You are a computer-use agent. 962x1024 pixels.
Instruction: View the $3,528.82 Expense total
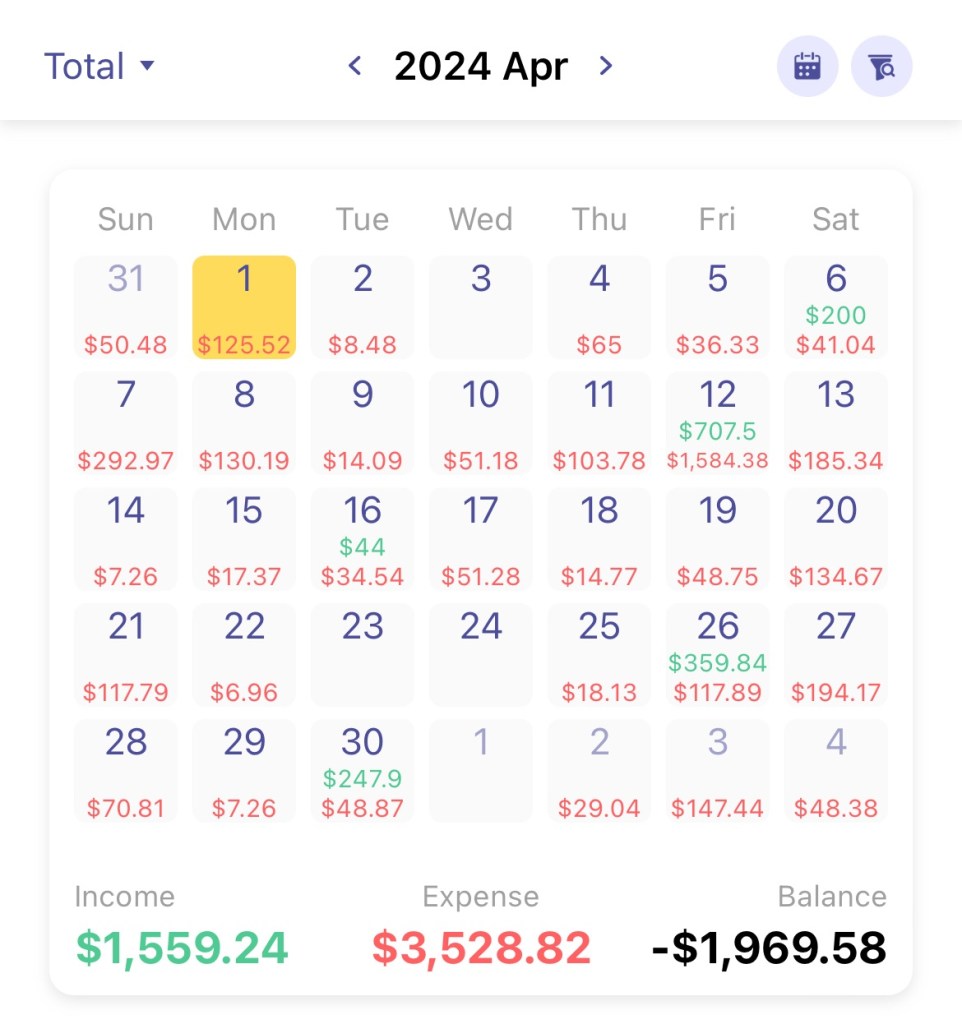pos(481,948)
